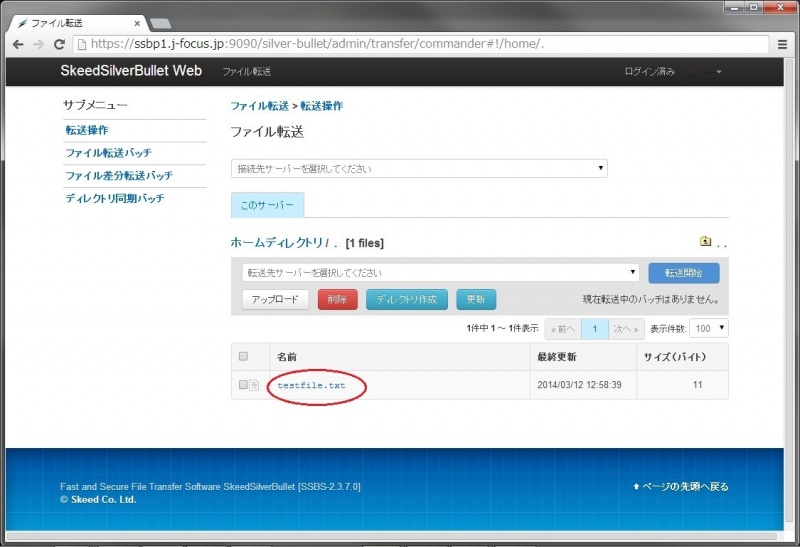Toggle the select-all checkbox in the table header

coord(243,356)
